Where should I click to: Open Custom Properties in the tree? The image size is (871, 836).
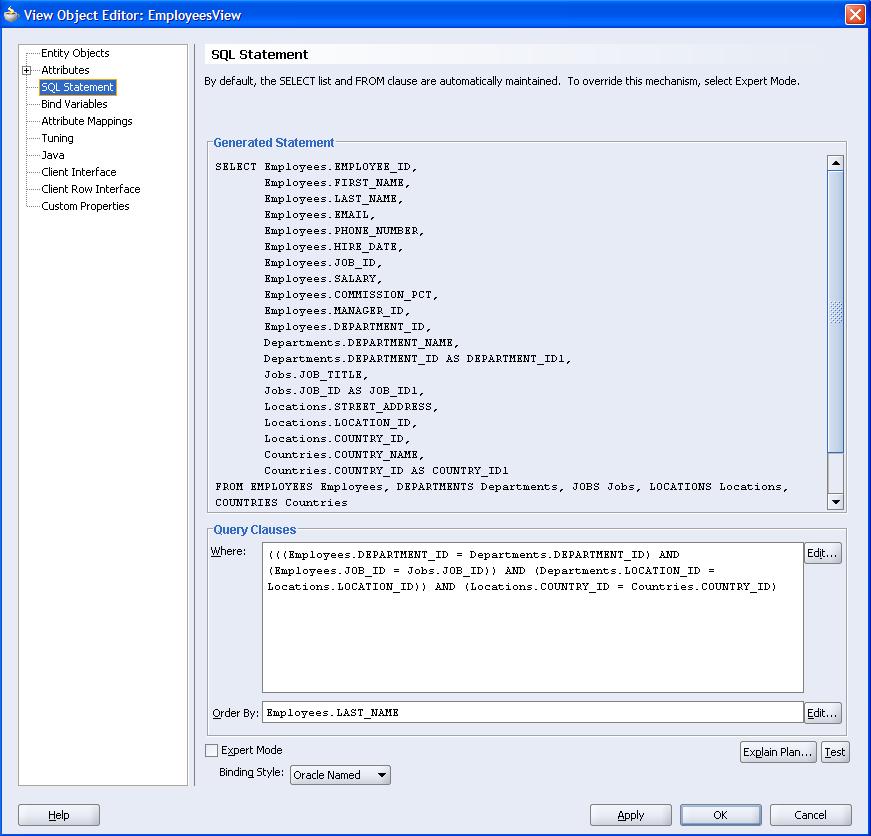(85, 206)
